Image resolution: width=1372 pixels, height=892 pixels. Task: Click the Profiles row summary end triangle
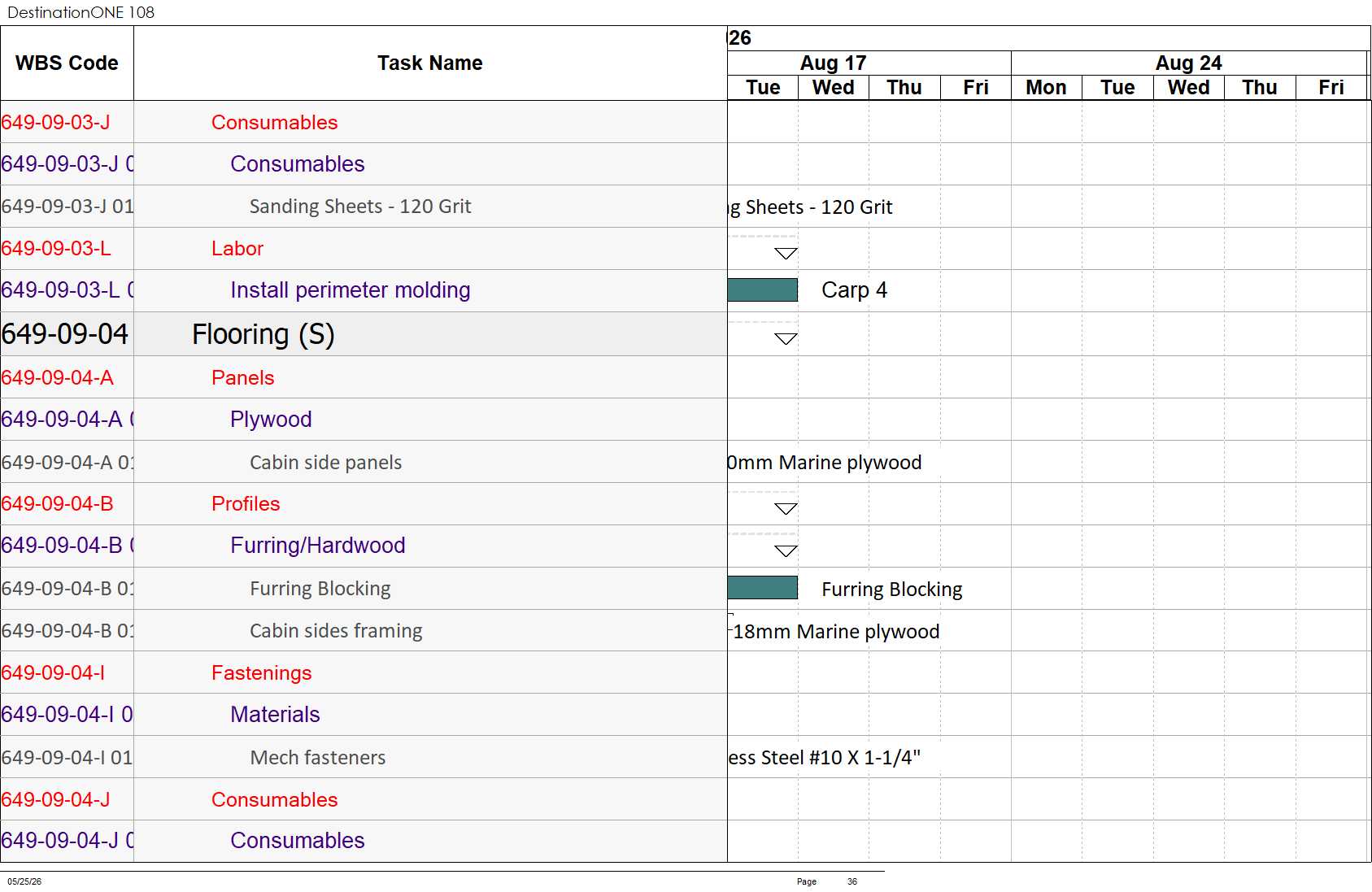pos(786,509)
